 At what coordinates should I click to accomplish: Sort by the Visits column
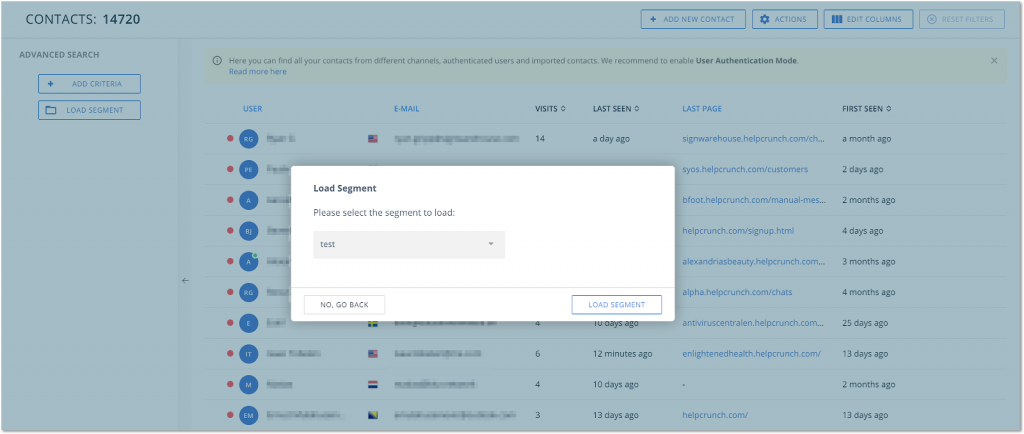click(550, 109)
